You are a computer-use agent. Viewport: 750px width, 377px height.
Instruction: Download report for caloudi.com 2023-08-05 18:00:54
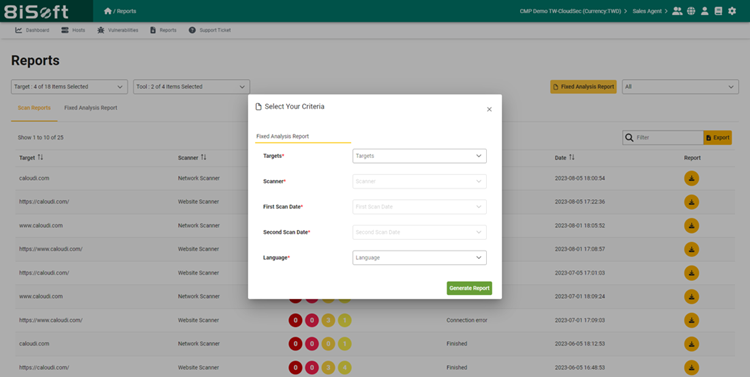(691, 178)
